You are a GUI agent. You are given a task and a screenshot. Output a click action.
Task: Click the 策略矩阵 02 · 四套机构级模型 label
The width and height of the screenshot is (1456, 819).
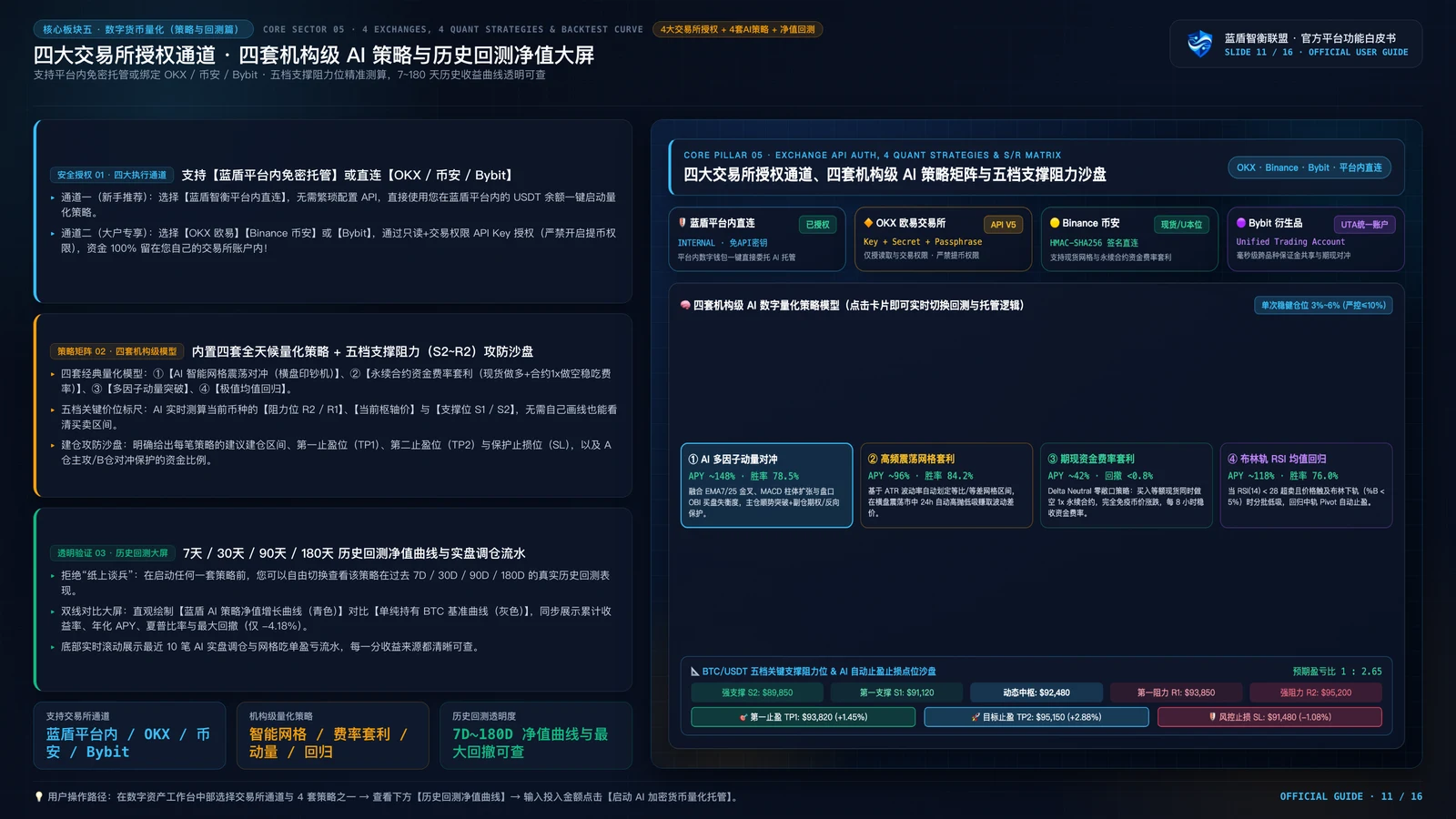pyautogui.click(x=117, y=351)
